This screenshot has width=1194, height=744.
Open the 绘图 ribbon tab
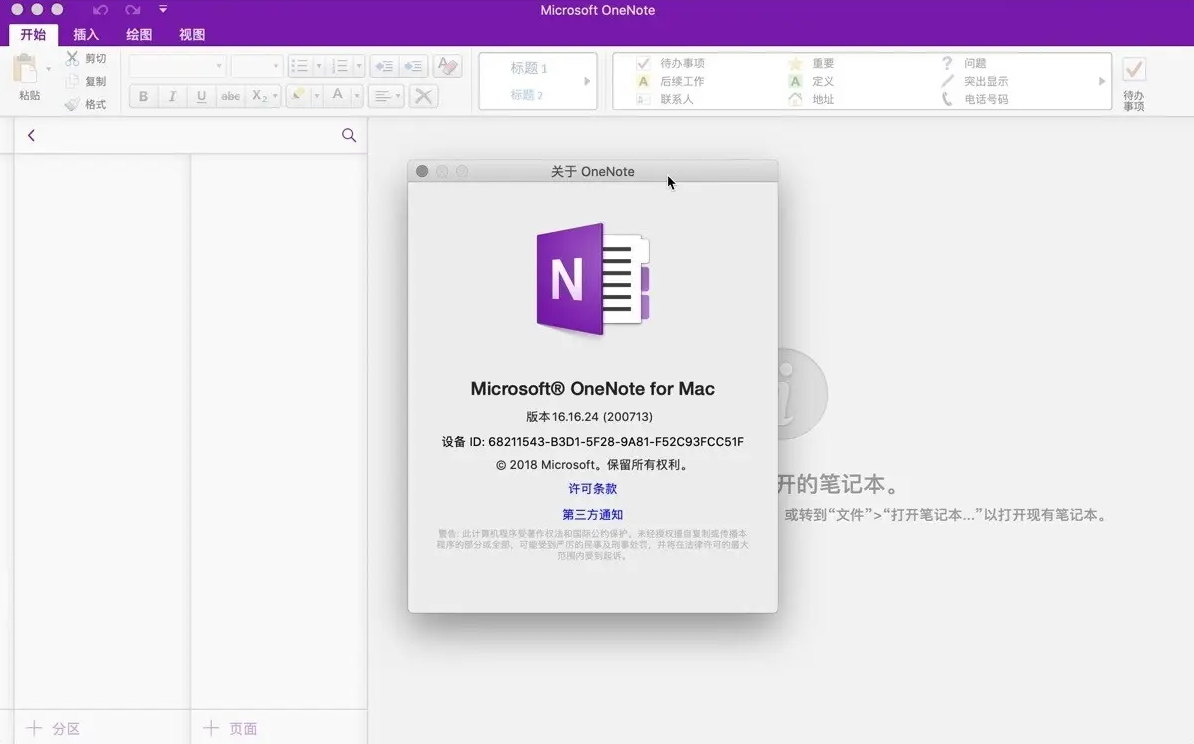tap(139, 34)
